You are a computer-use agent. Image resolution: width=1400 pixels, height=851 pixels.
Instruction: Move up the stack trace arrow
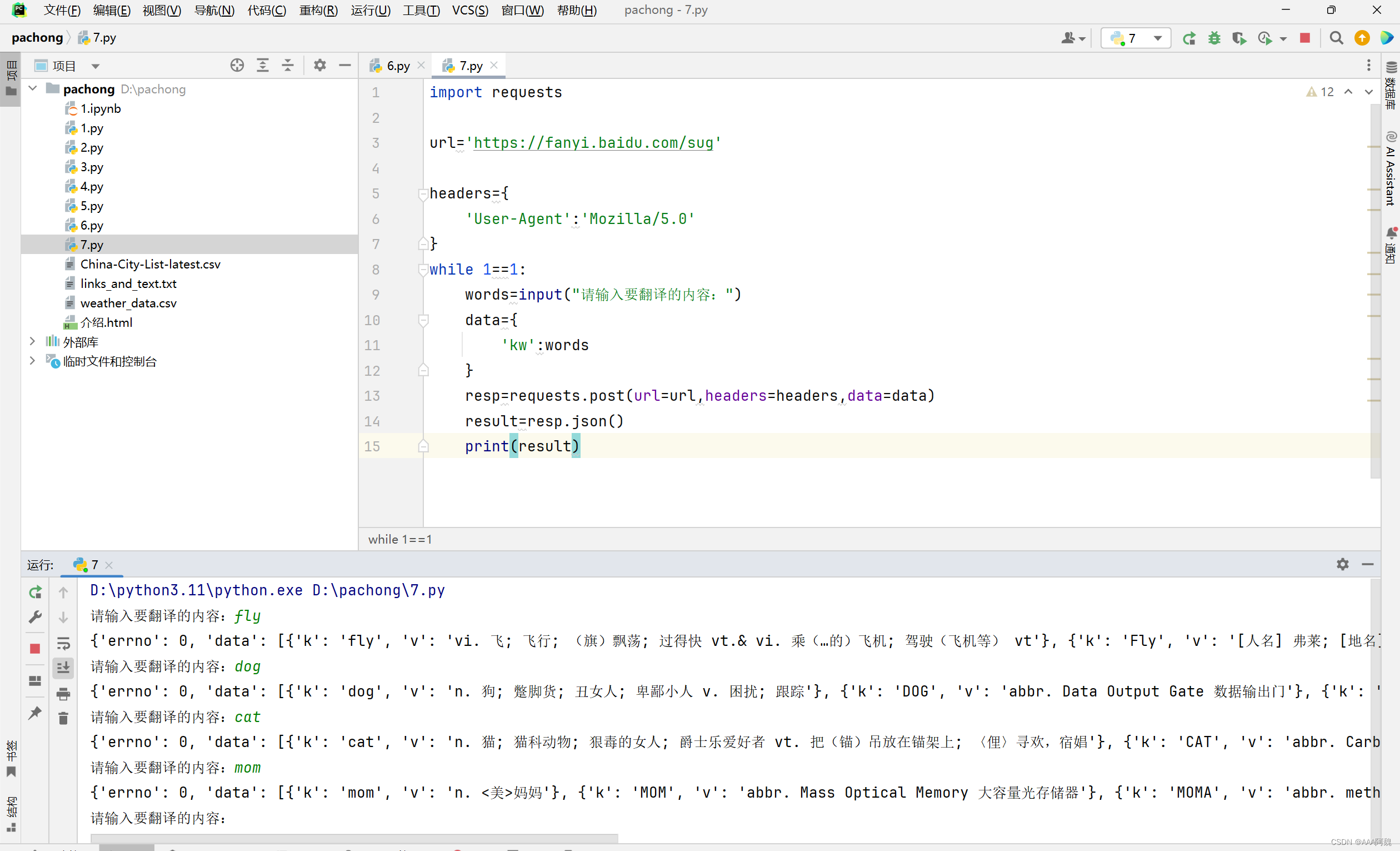[63, 592]
